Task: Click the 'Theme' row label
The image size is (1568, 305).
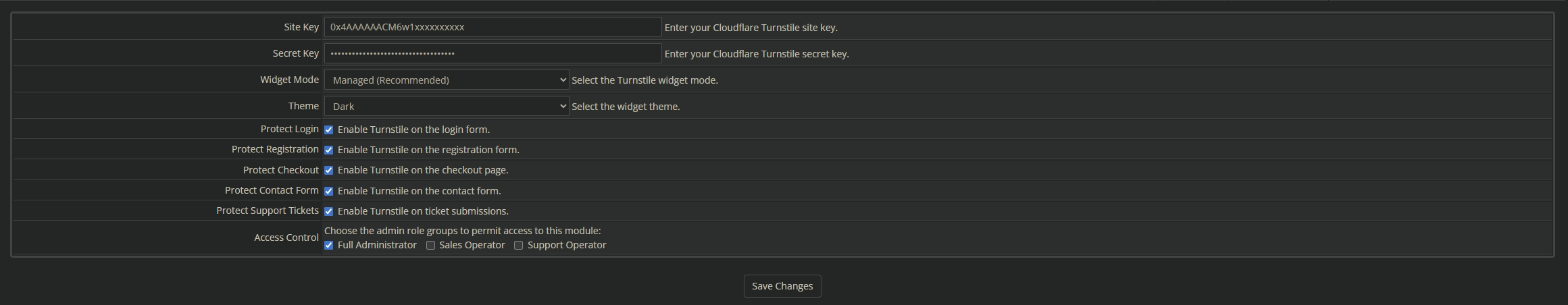Action: (x=303, y=106)
